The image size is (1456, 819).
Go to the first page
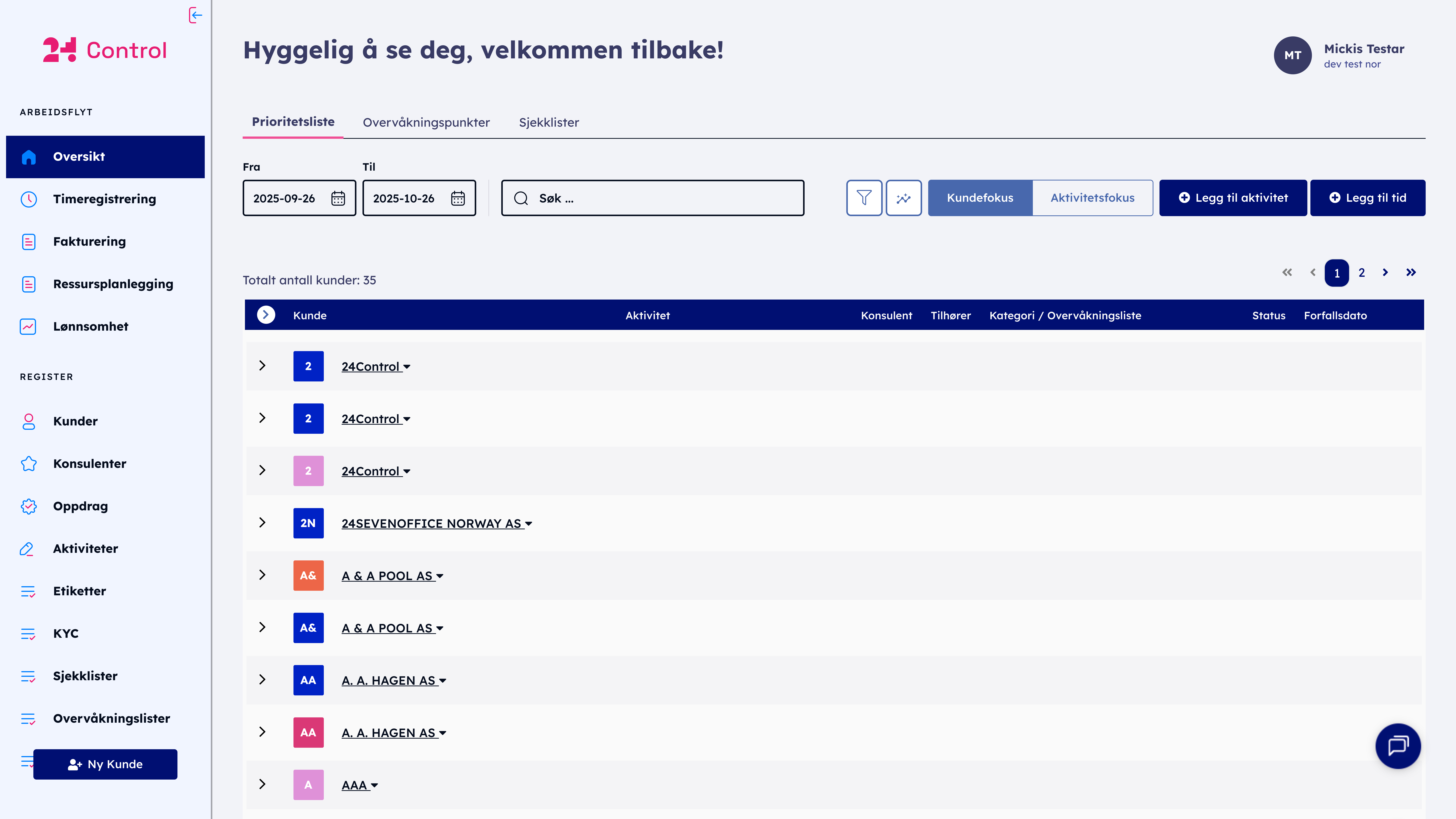point(1287,272)
